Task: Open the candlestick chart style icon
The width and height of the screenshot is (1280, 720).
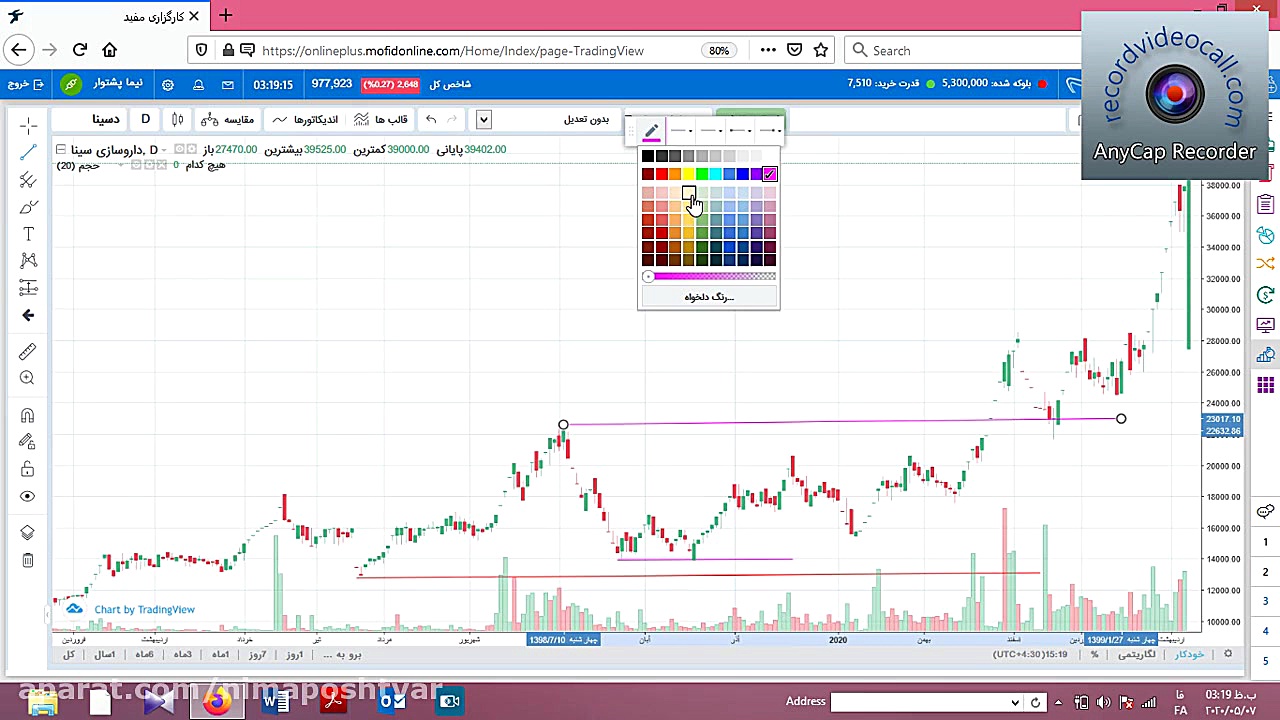Action: tap(177, 119)
